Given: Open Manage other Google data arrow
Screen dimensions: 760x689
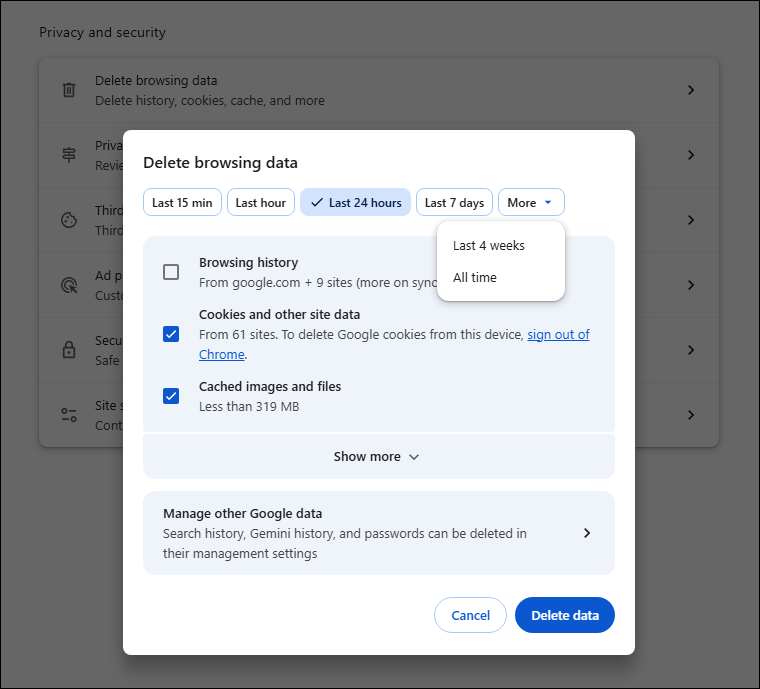Looking at the screenshot, I should point(587,533).
